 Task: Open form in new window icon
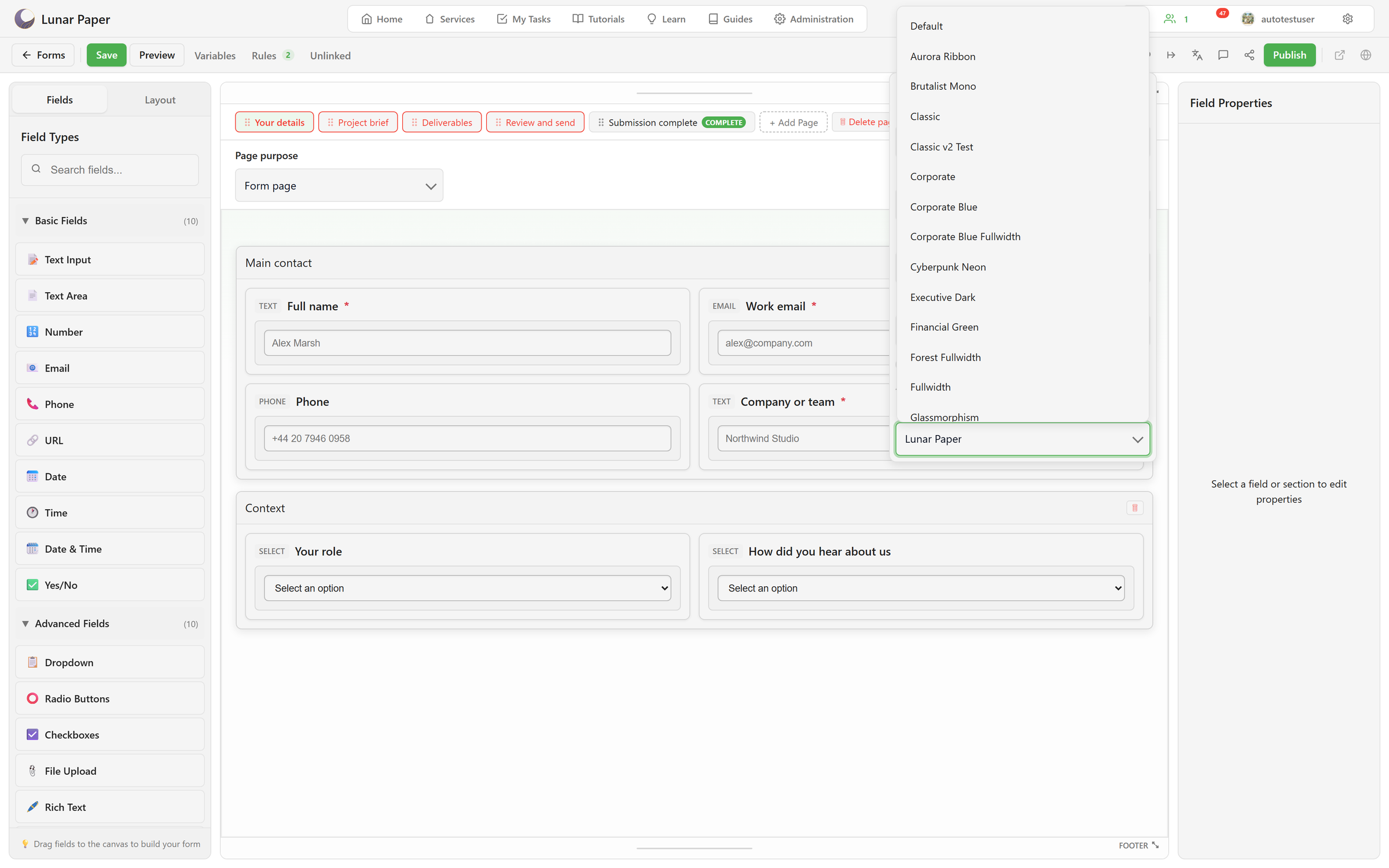click(x=1339, y=55)
